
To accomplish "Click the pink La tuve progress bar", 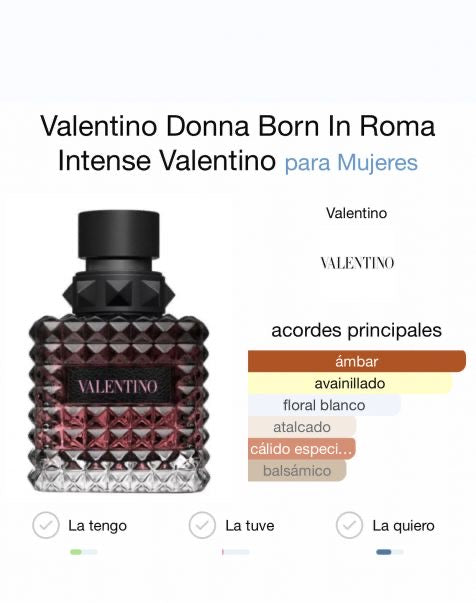I will point(236,552).
